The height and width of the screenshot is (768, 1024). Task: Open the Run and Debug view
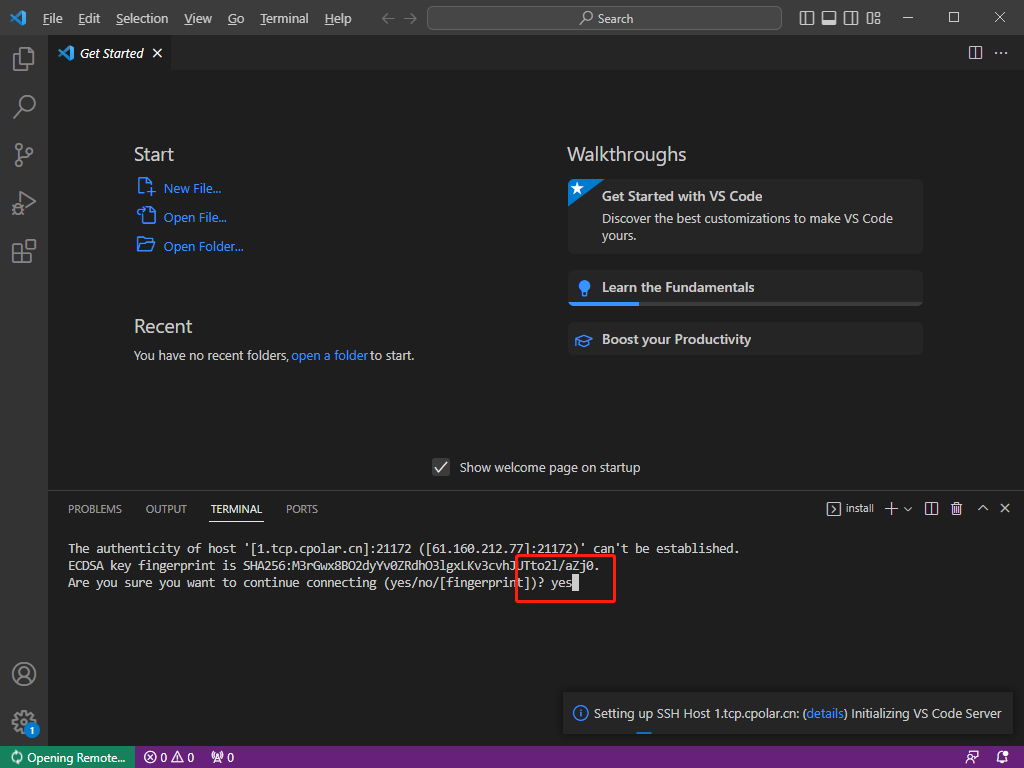coord(24,203)
